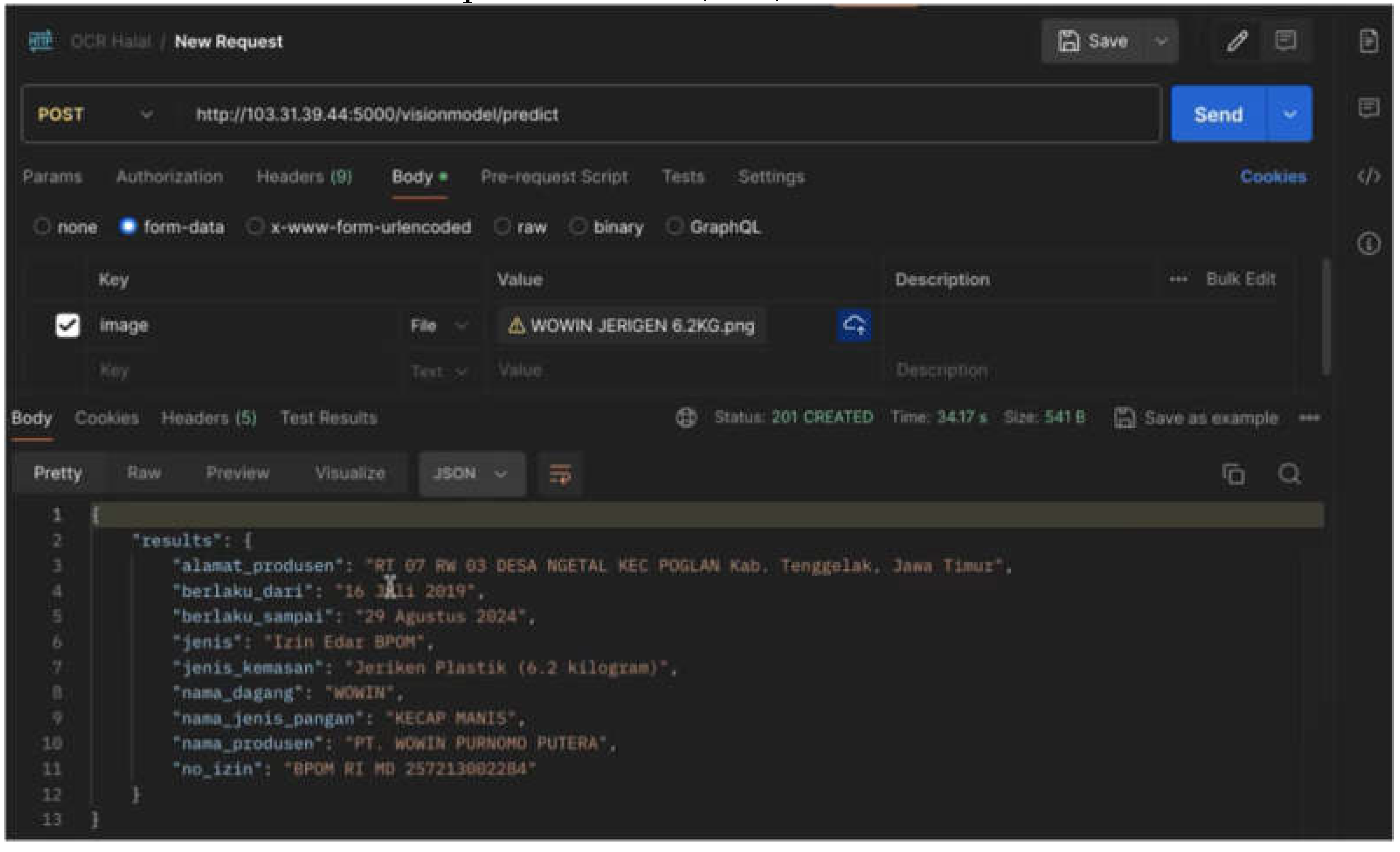This screenshot has height=852, width=1400.
Task: Open the code snippet icon in the sidebar
Action: (x=1369, y=177)
